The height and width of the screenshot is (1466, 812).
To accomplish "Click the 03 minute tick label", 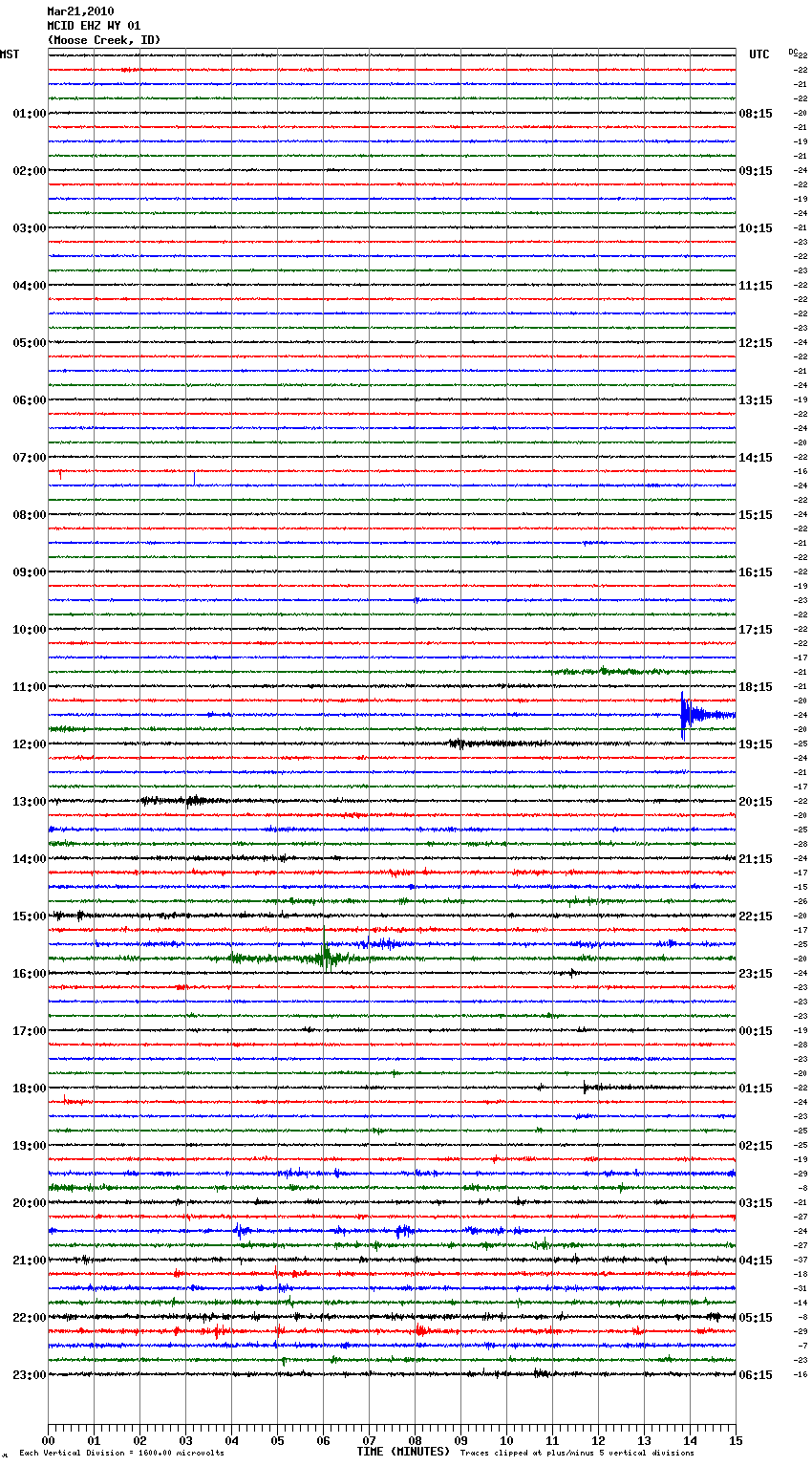I will point(185,1440).
